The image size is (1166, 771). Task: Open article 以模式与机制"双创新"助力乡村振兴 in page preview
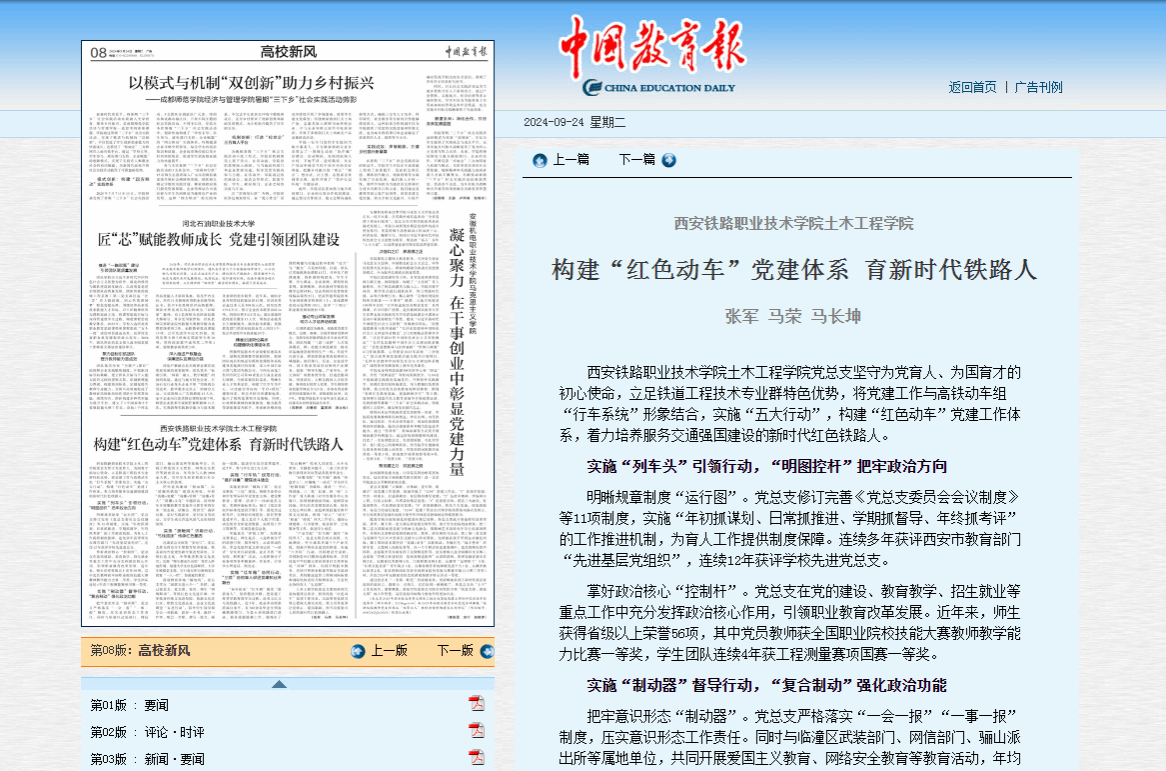(x=251, y=83)
